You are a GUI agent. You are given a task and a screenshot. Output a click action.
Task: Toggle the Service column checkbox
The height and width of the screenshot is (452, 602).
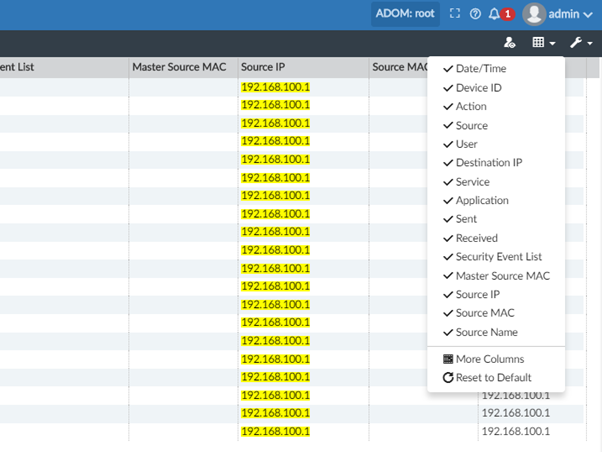[472, 182]
